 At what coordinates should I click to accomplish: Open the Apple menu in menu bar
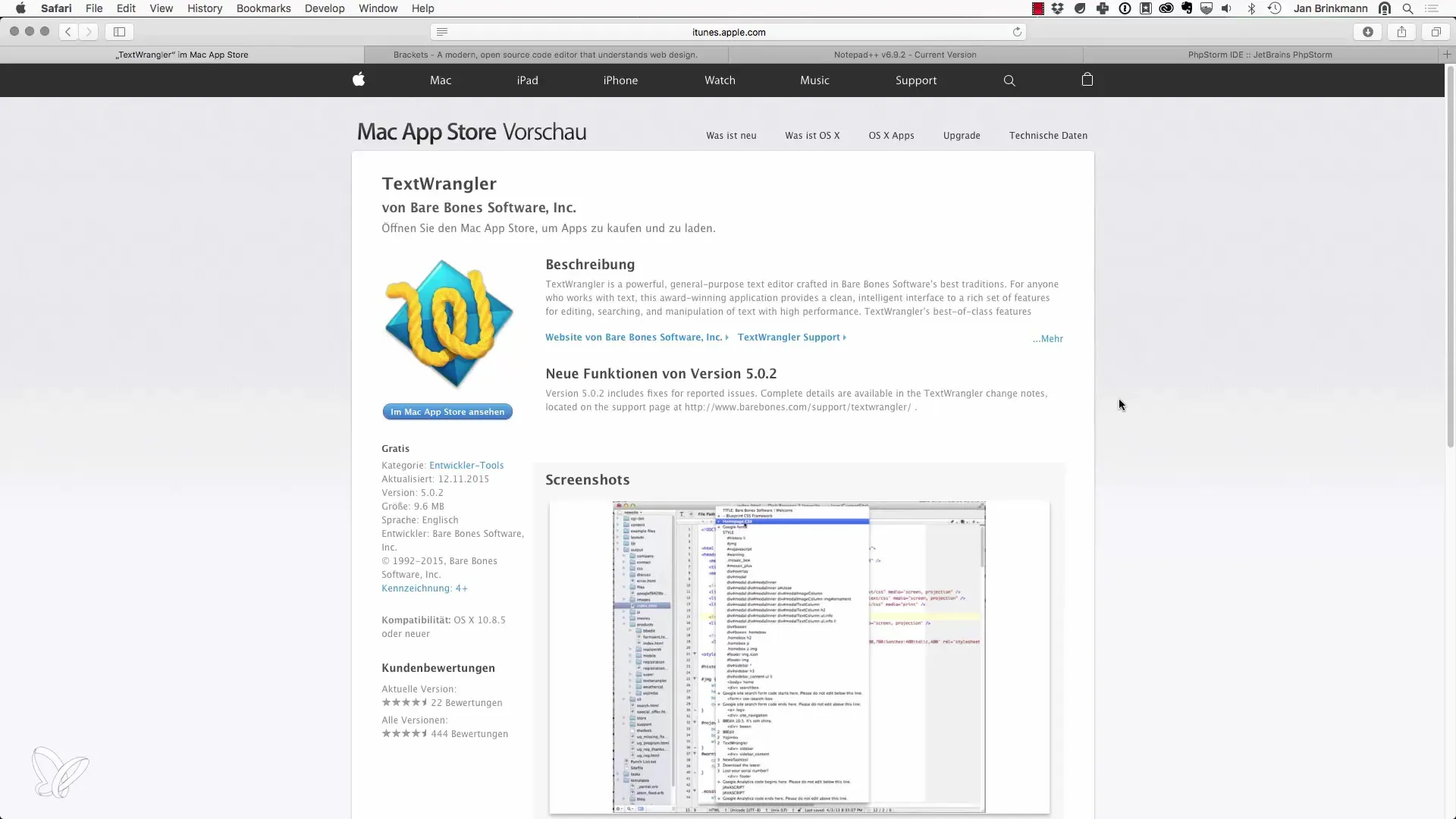20,8
